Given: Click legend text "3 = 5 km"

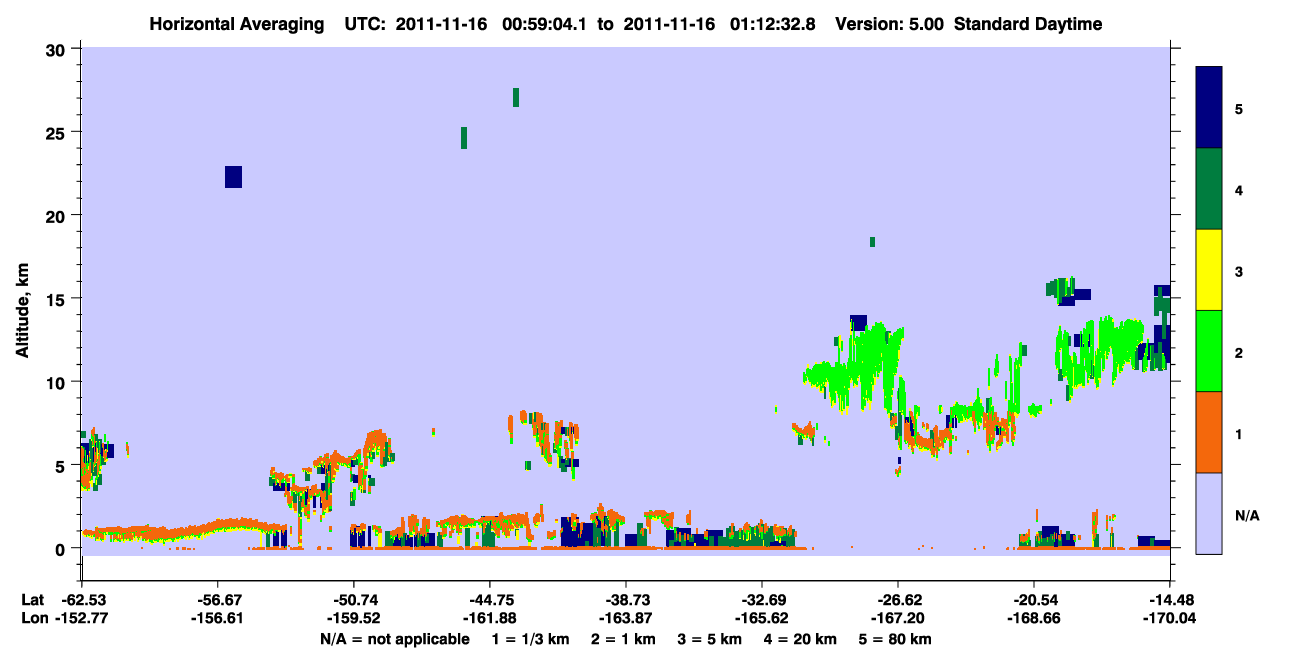Looking at the screenshot, I should point(710,639).
